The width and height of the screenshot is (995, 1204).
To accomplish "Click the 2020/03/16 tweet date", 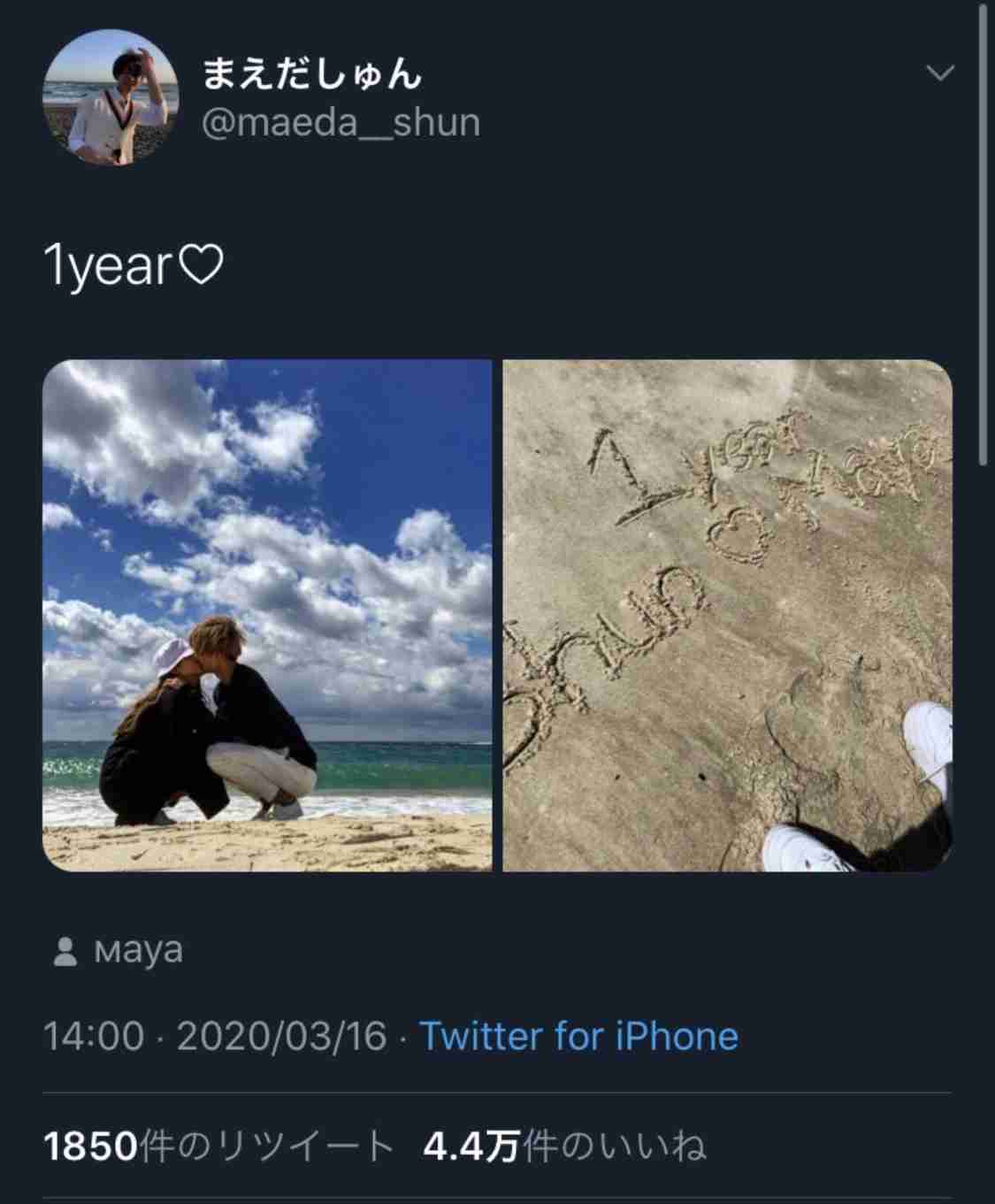I will pos(282,1036).
